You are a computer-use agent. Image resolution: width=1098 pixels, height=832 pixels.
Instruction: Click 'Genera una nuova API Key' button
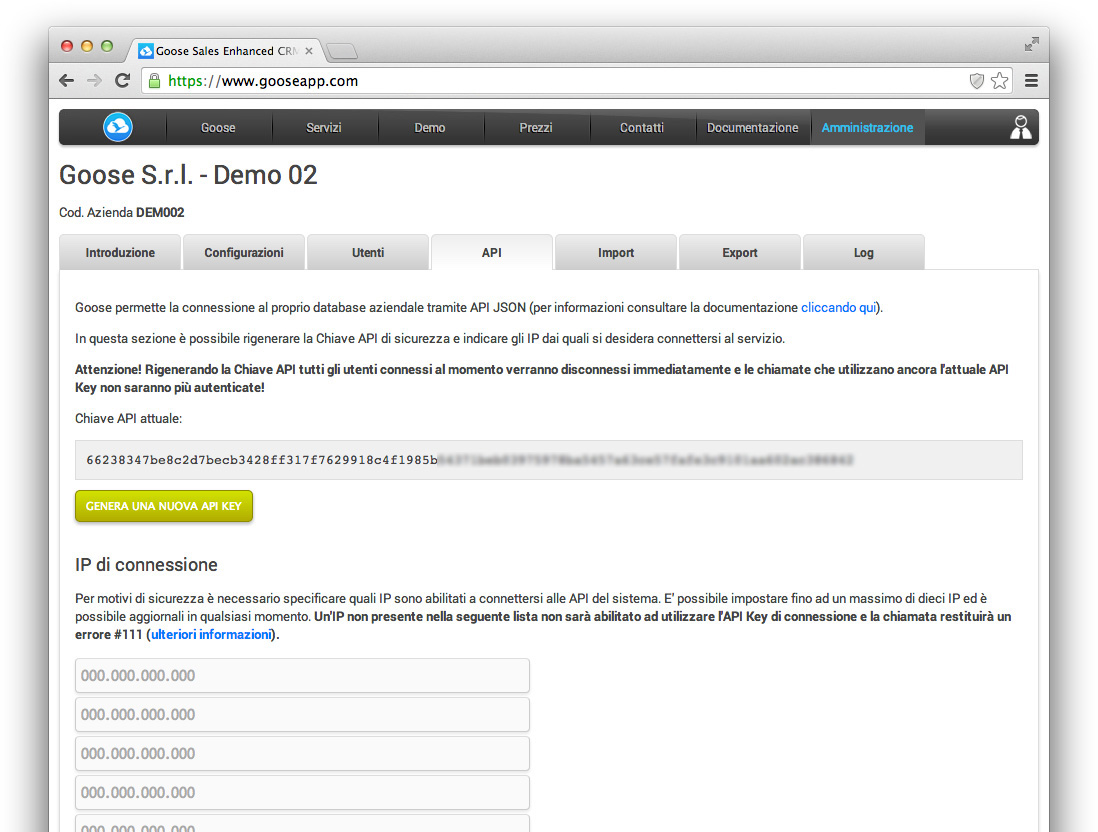(x=164, y=506)
